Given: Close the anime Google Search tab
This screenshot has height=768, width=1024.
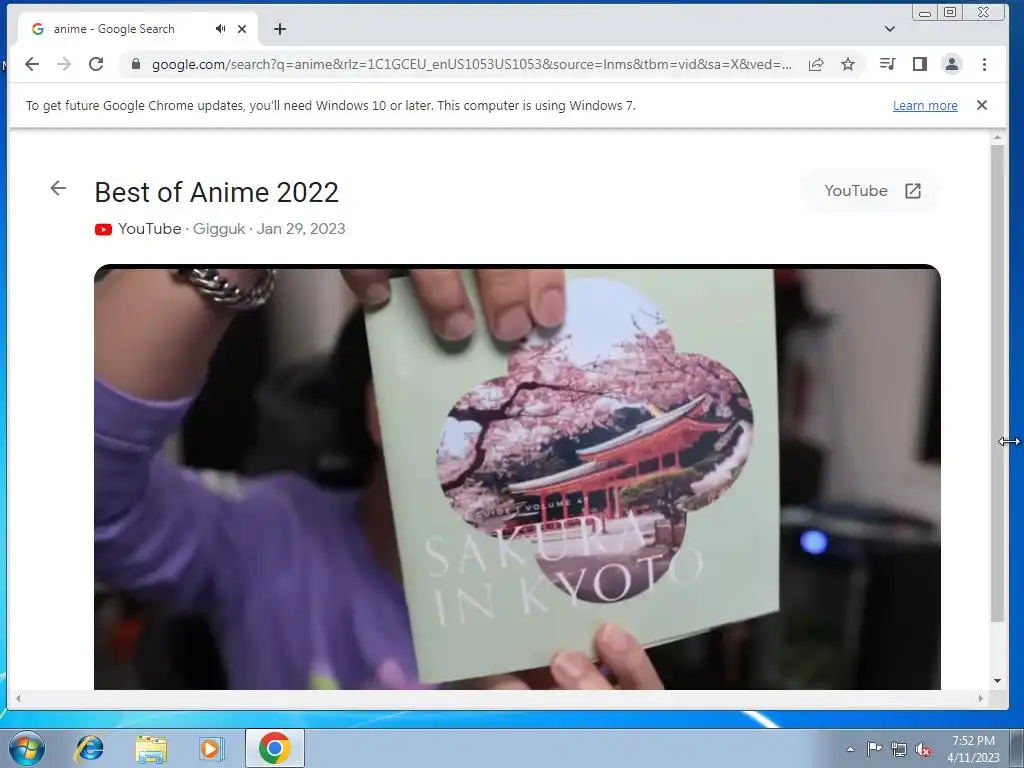Looking at the screenshot, I should click(x=242, y=29).
